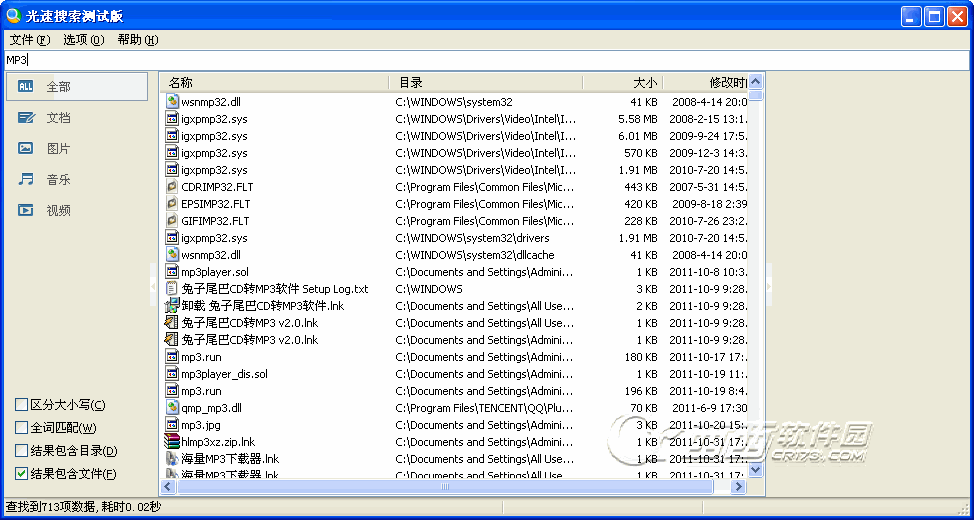
Task: Click 5.58 MB size cell
Action: (x=638, y=119)
